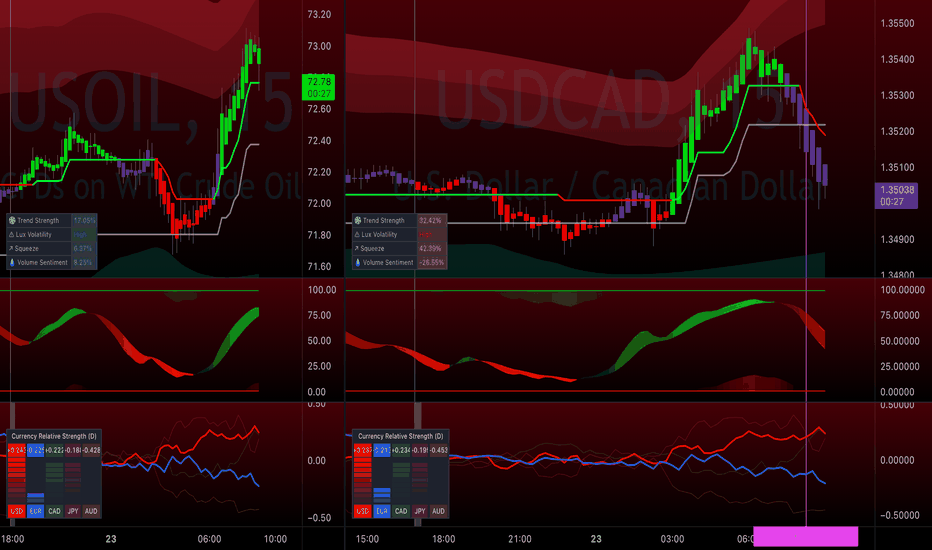
Task: Click the 1.34900 price on USDCAD scale
Action: (x=898, y=240)
